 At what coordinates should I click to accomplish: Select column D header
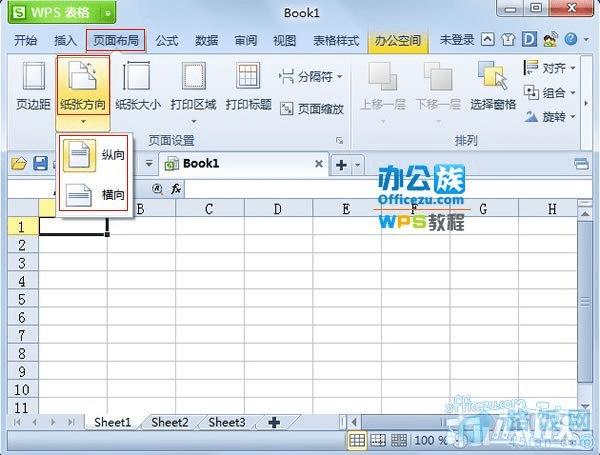coord(278,209)
